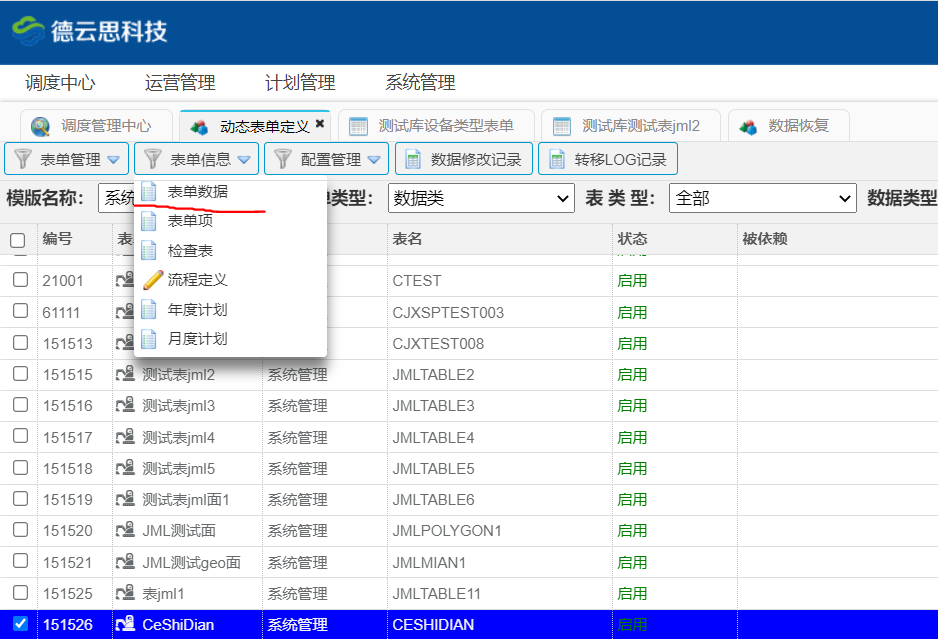Viewport: 938px width, 639px height.
Task: Click the 转移LOG记录 table icon
Action: 556,159
